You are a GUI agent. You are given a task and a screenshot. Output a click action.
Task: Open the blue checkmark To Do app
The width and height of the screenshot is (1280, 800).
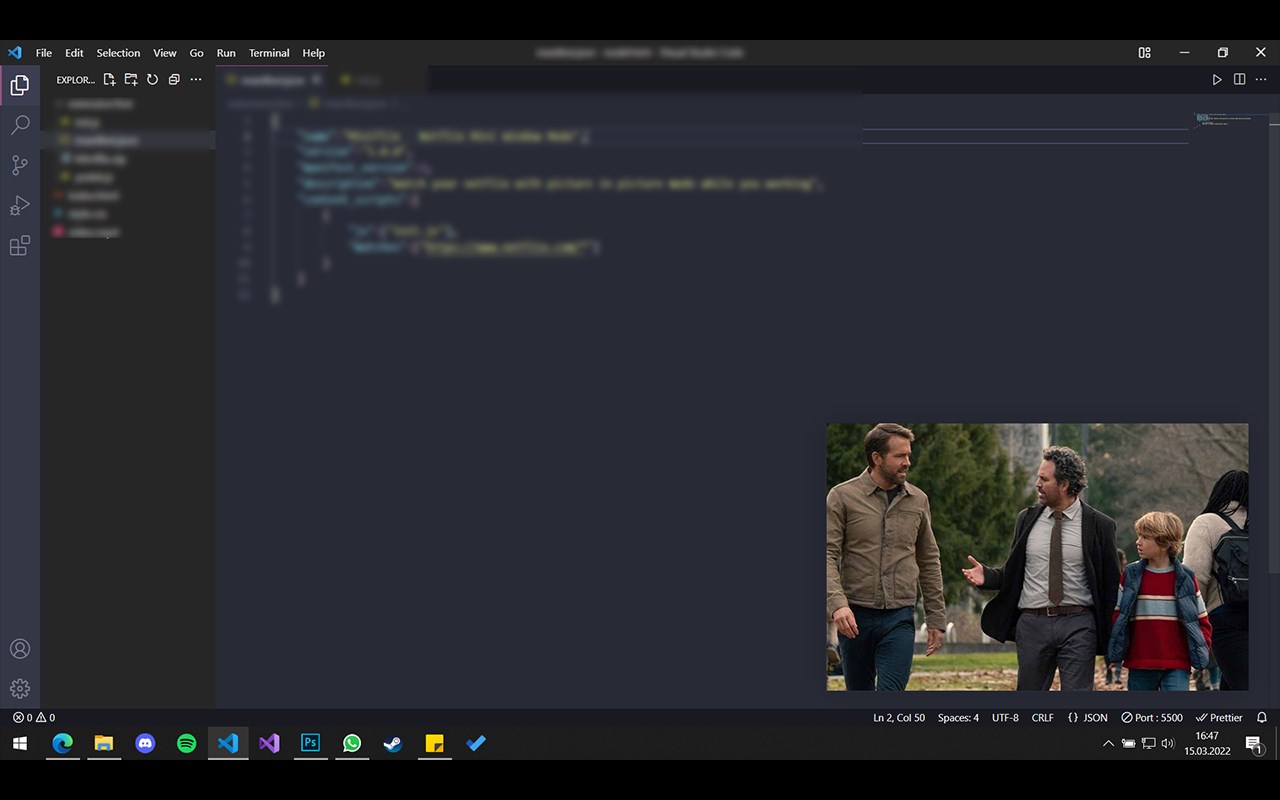point(476,744)
